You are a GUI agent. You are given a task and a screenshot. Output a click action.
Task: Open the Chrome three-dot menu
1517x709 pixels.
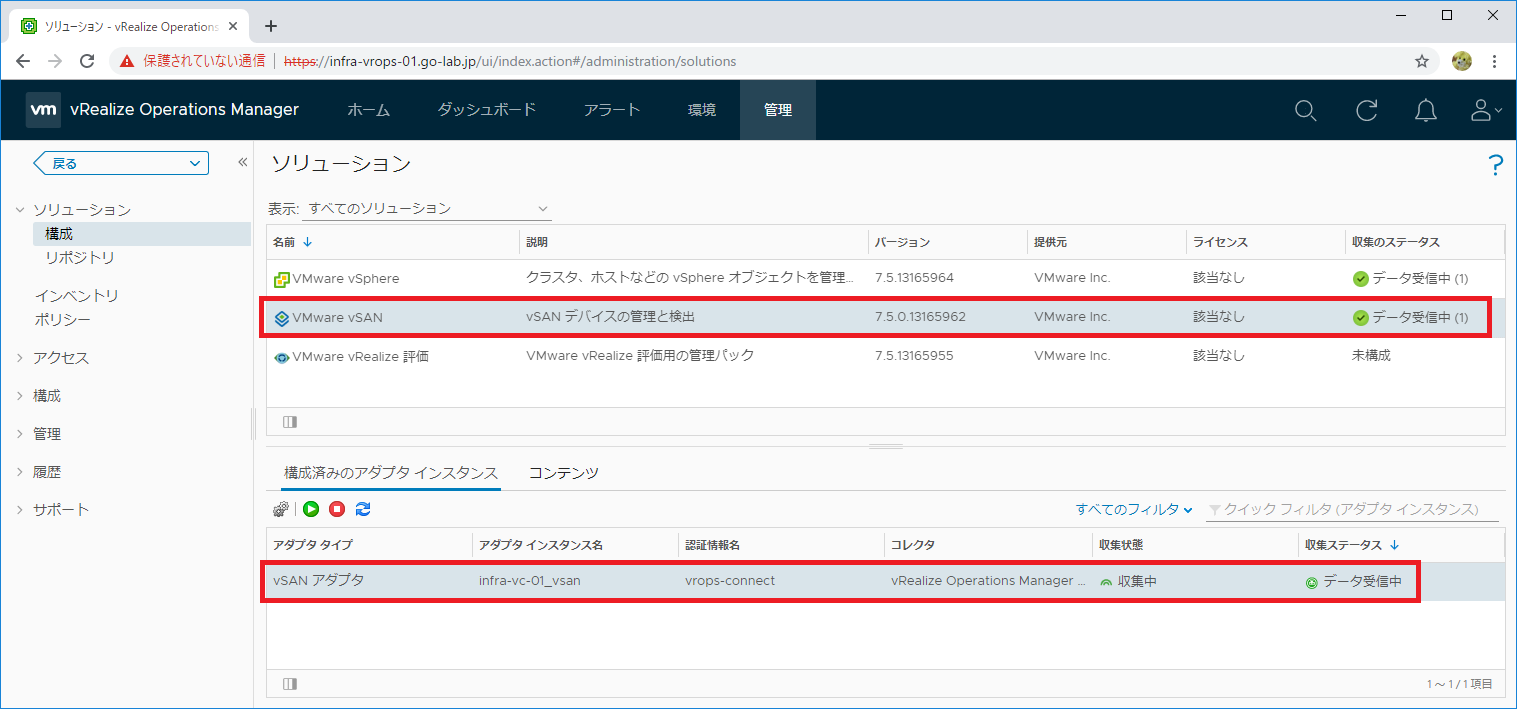click(1495, 61)
